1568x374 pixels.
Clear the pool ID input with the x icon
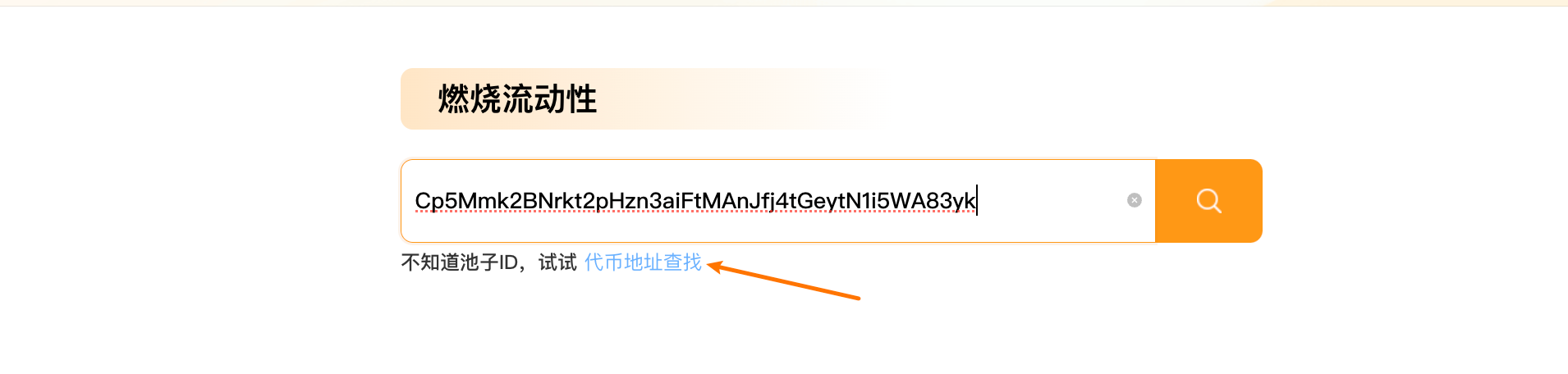pos(1135,200)
